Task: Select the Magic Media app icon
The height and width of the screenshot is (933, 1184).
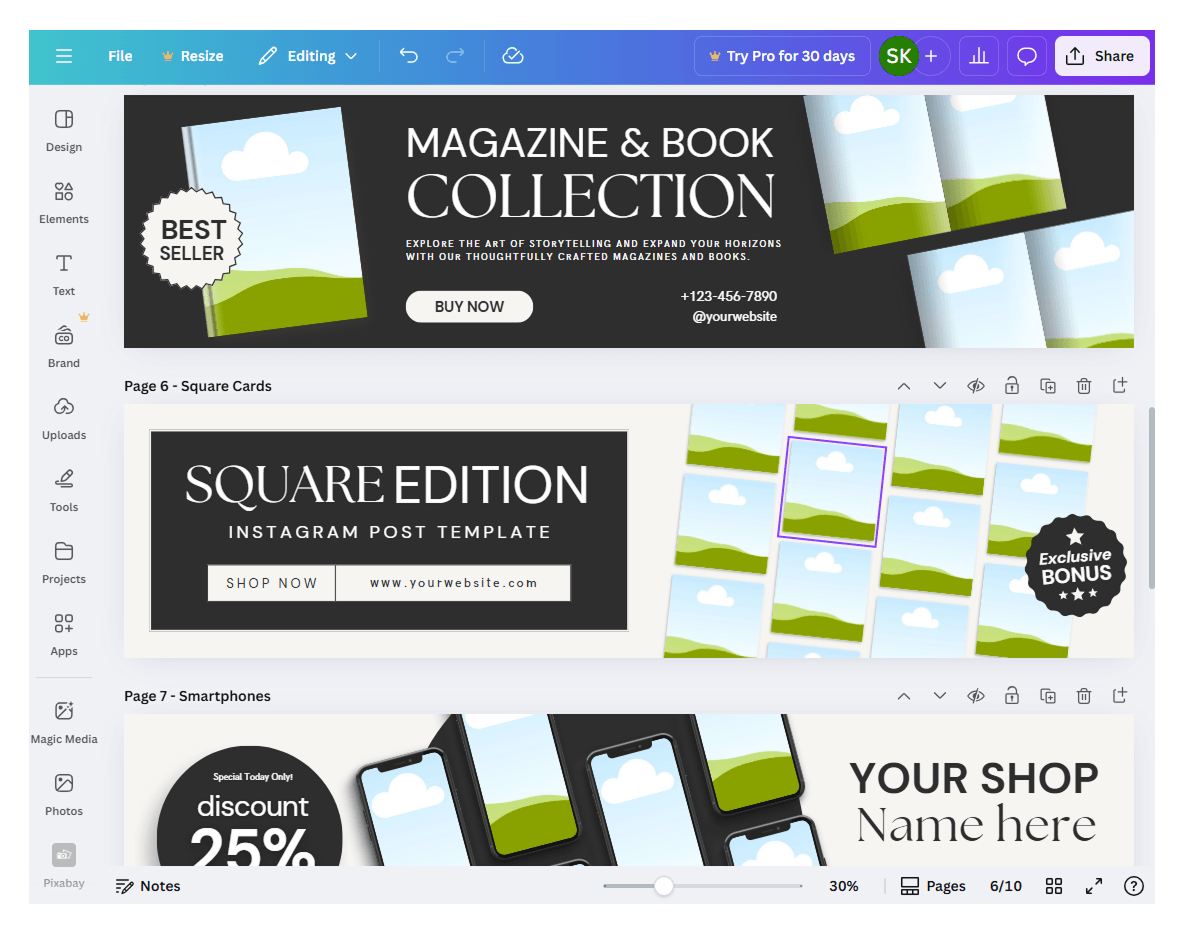Action: (x=63, y=722)
